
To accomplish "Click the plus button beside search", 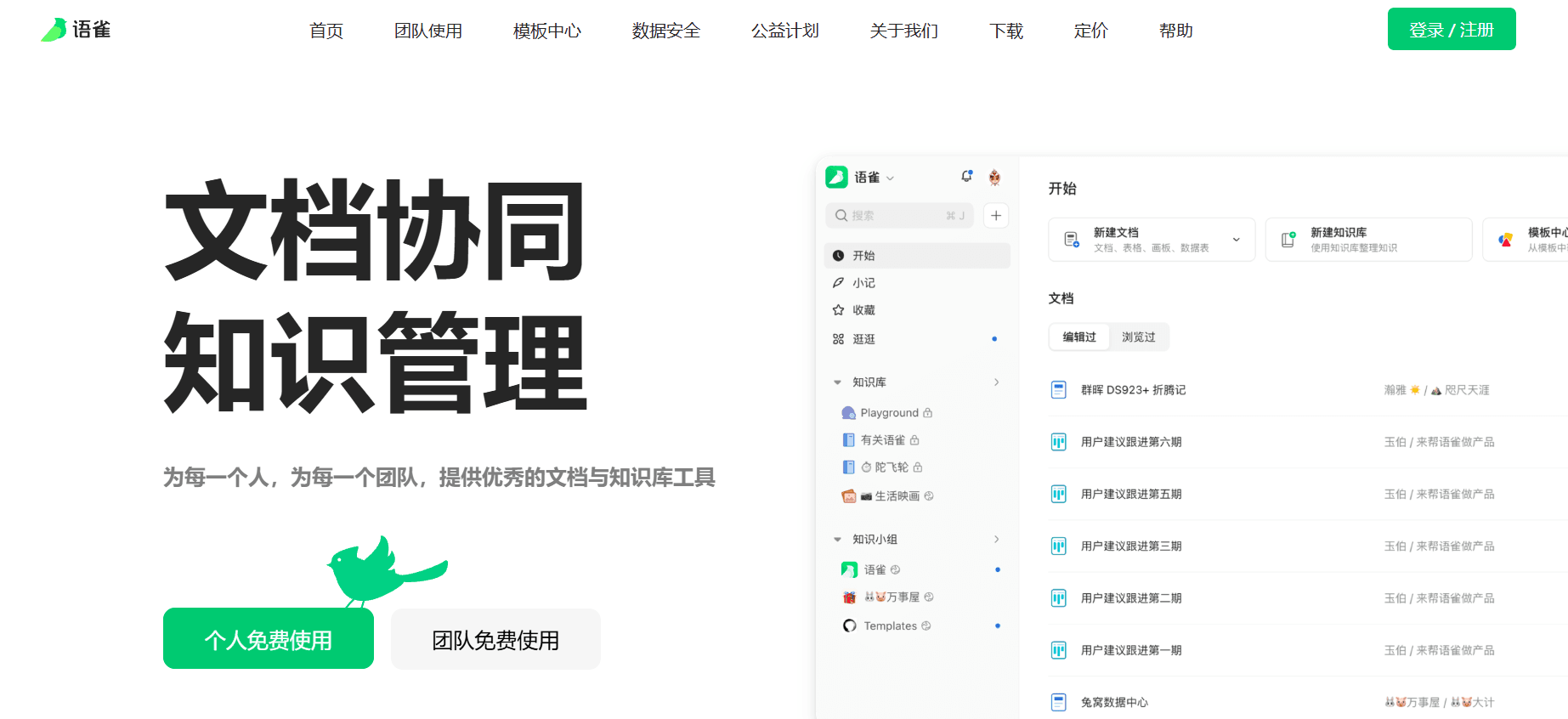I will [996, 216].
